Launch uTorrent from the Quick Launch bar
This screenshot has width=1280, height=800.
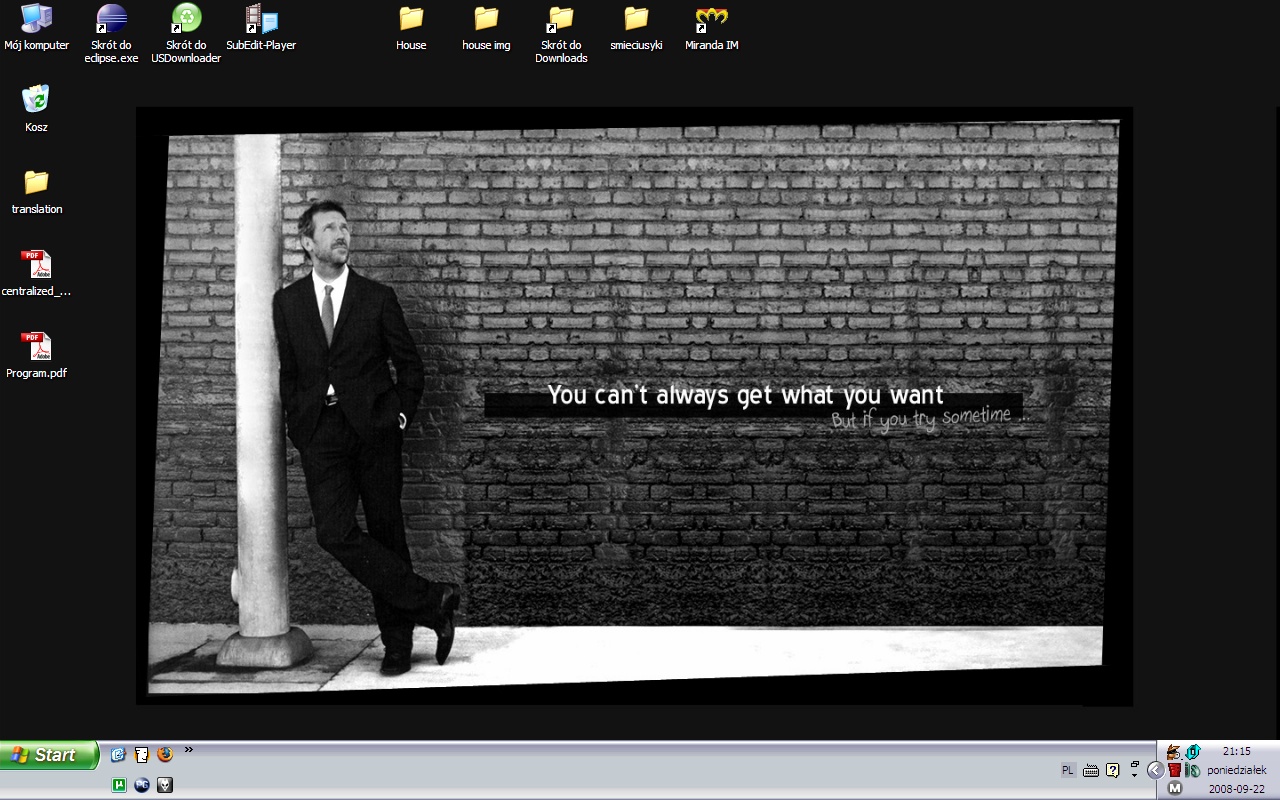click(x=119, y=785)
